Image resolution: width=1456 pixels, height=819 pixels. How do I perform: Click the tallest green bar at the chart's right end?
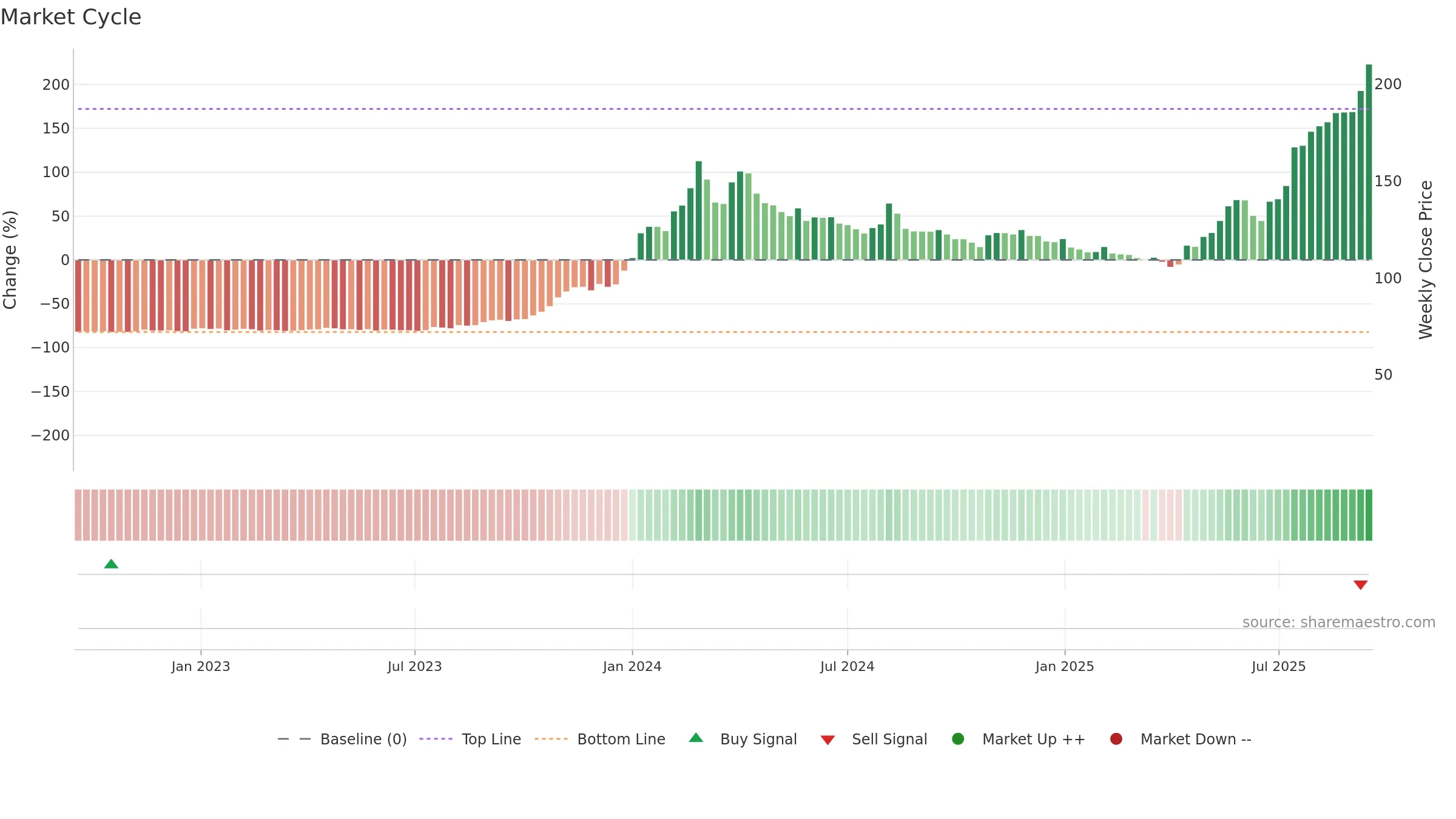1369,162
